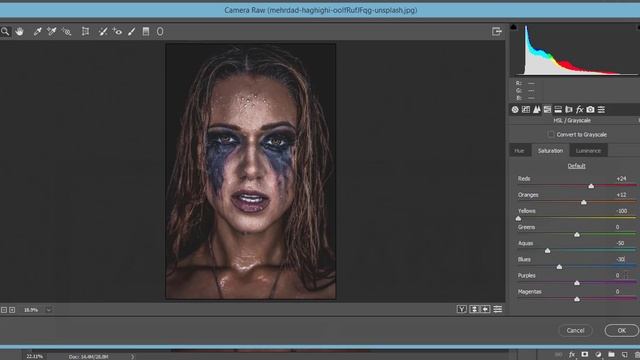Add layer style fx in Photoshop window
Image resolution: width=640 pixels, height=360 pixels.
click(x=571, y=355)
